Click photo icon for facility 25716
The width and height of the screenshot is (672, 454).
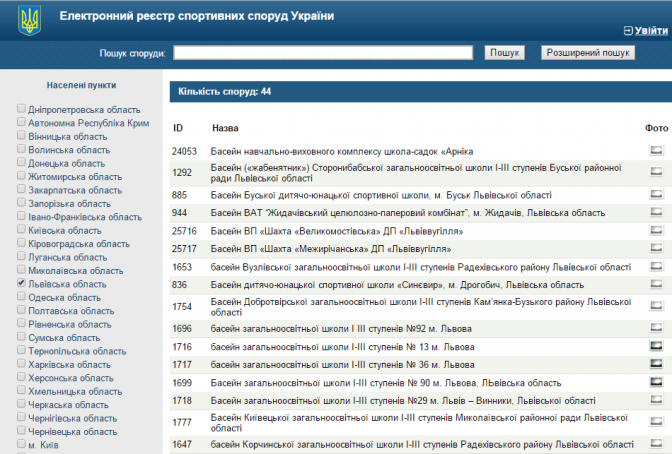click(x=656, y=231)
